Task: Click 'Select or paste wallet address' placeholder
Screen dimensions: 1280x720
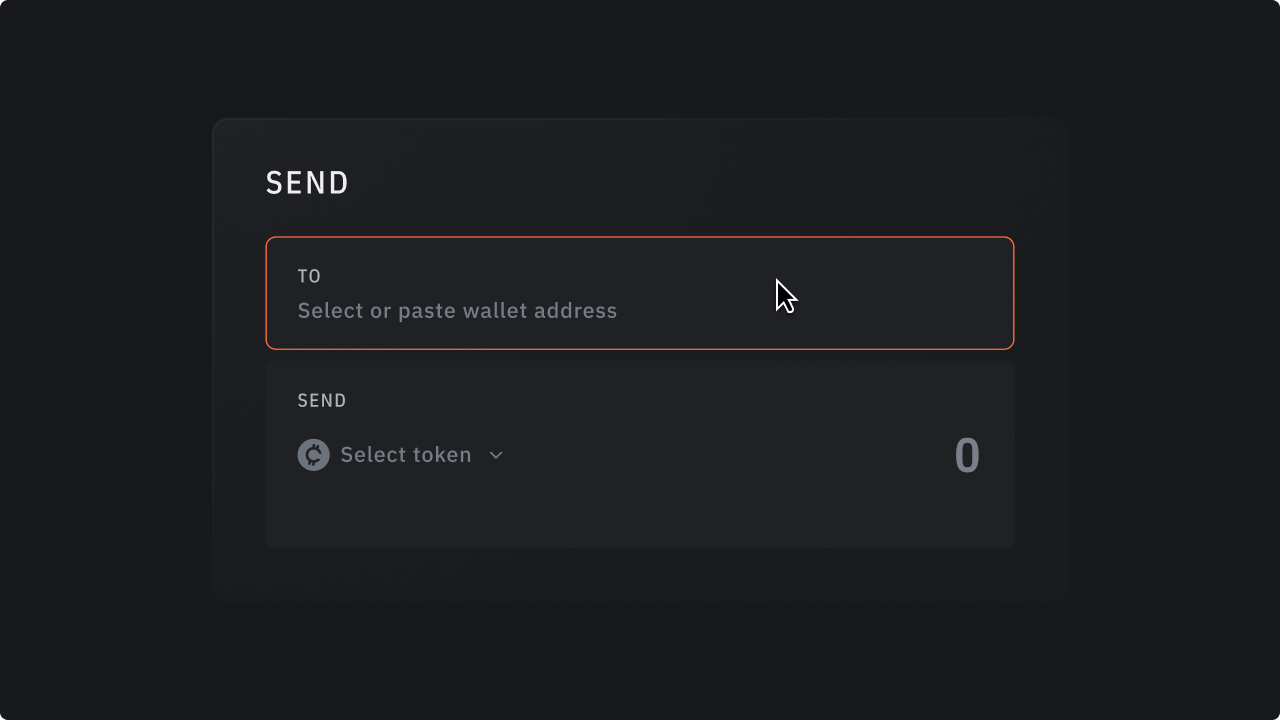Action: 457,311
